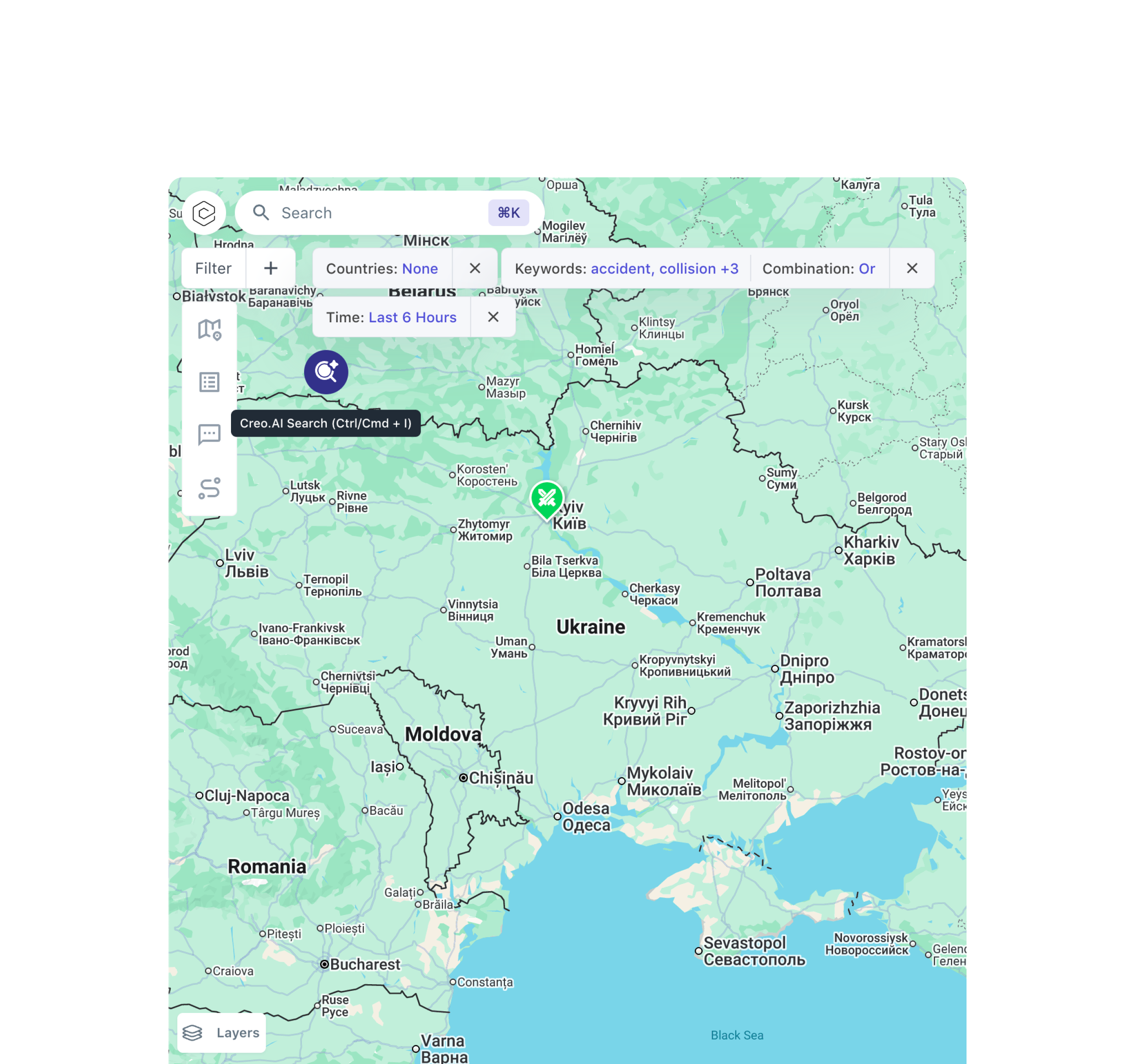Change Combination: Or setting
The width and height of the screenshot is (1135, 1064).
(818, 268)
